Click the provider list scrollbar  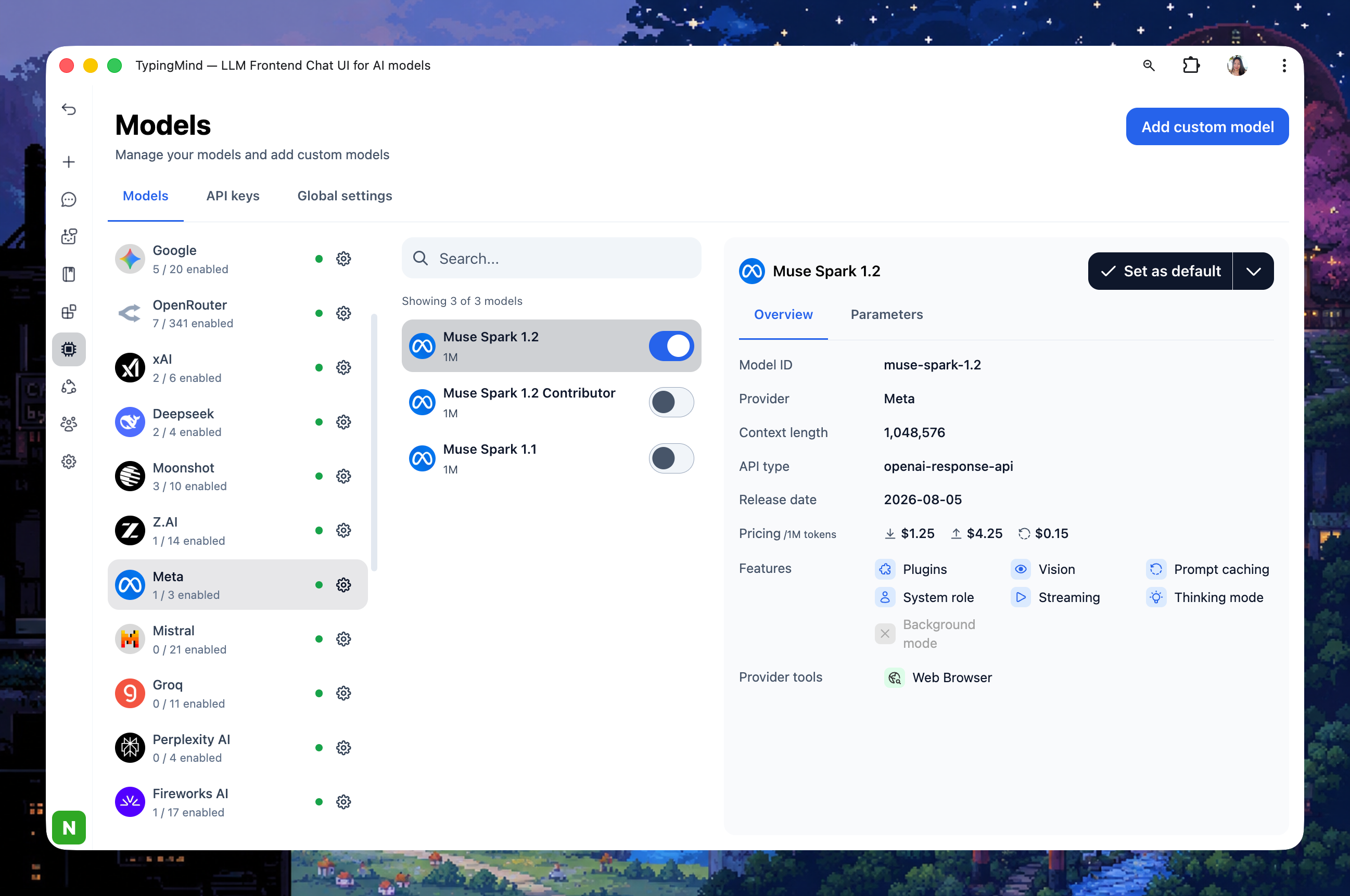click(374, 442)
